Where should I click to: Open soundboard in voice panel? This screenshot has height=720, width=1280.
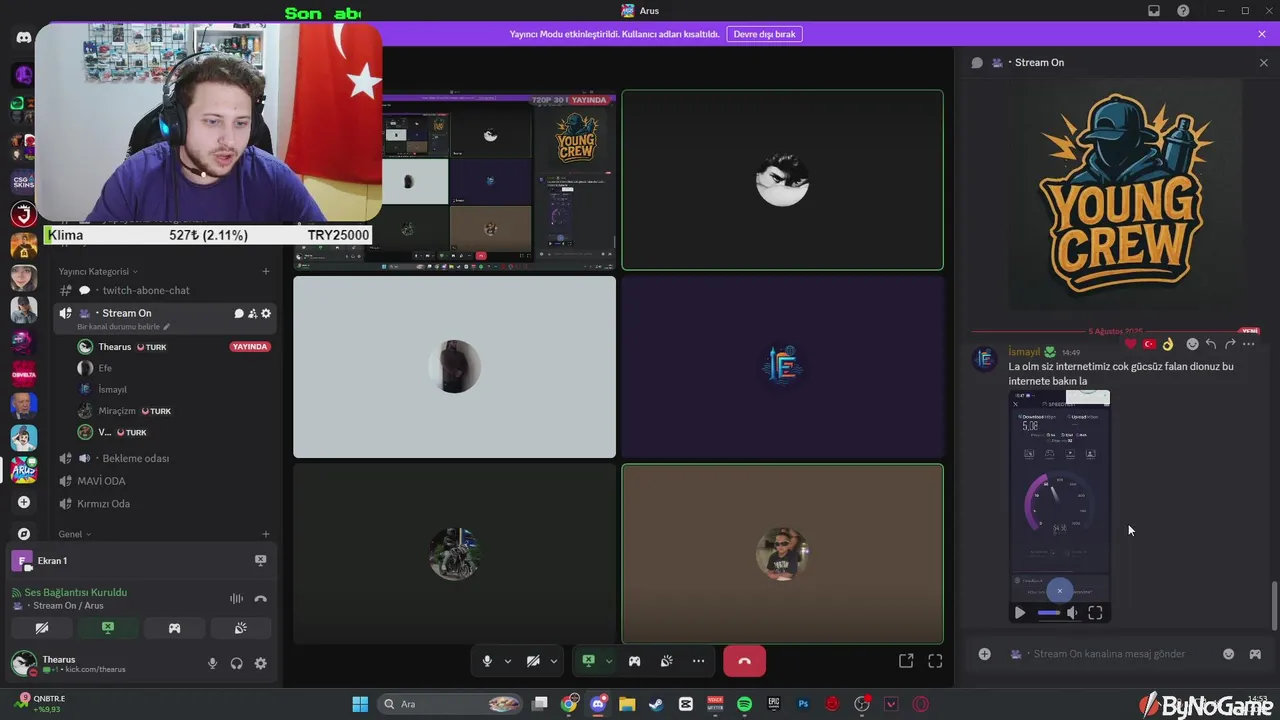(240, 628)
